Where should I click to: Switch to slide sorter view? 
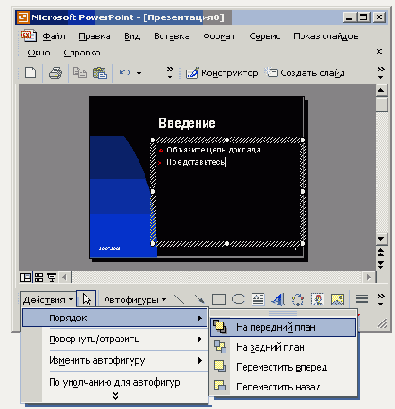pyautogui.click(x=39, y=277)
